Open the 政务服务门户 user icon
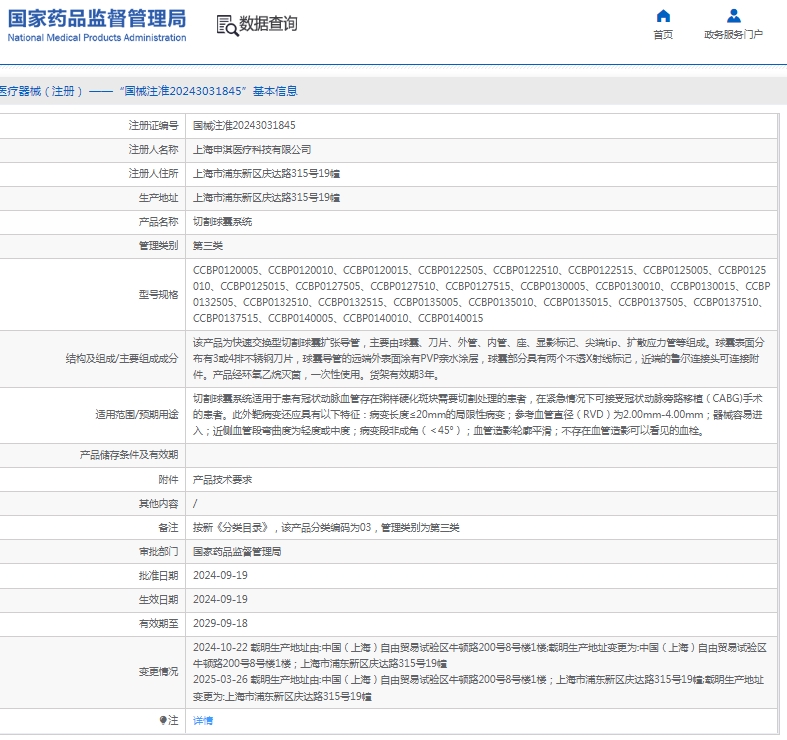Viewport: 787px width, 740px height. (x=734, y=16)
